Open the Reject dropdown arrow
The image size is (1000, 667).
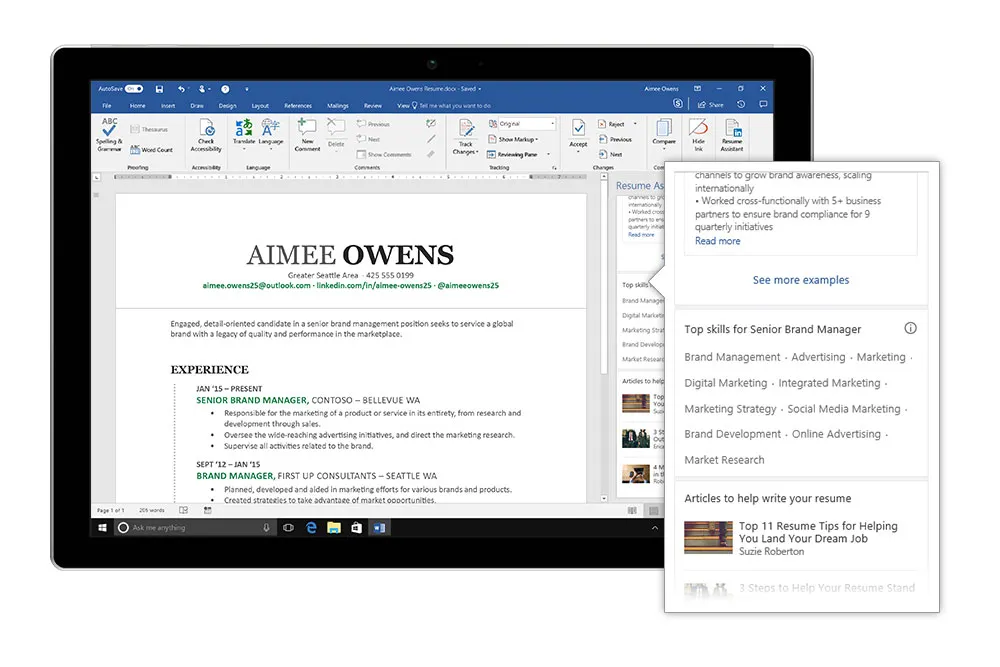pos(635,124)
